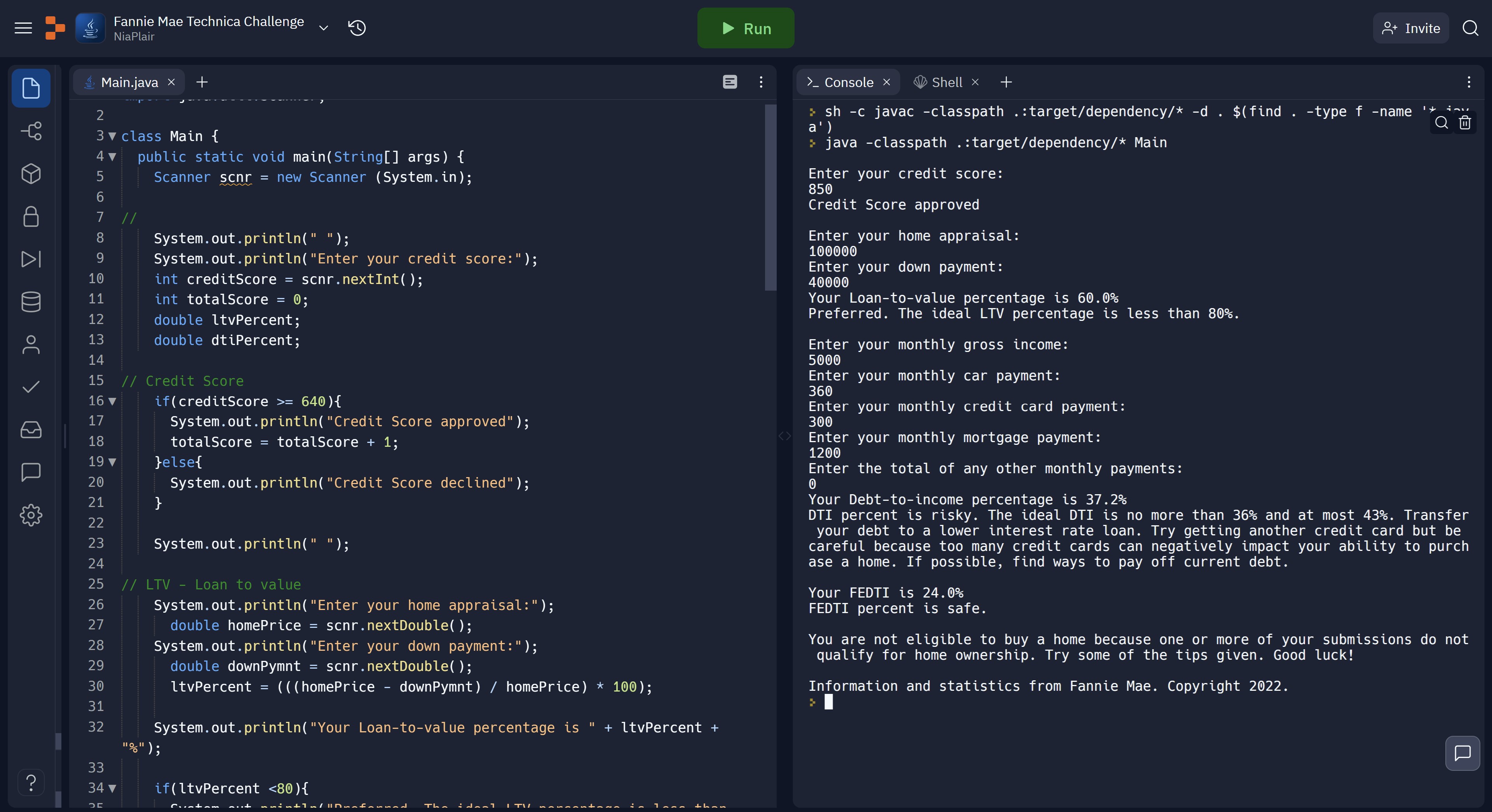Open the Debugger sidebar icon
Viewport: 1492px width, 812px height.
click(x=31, y=259)
